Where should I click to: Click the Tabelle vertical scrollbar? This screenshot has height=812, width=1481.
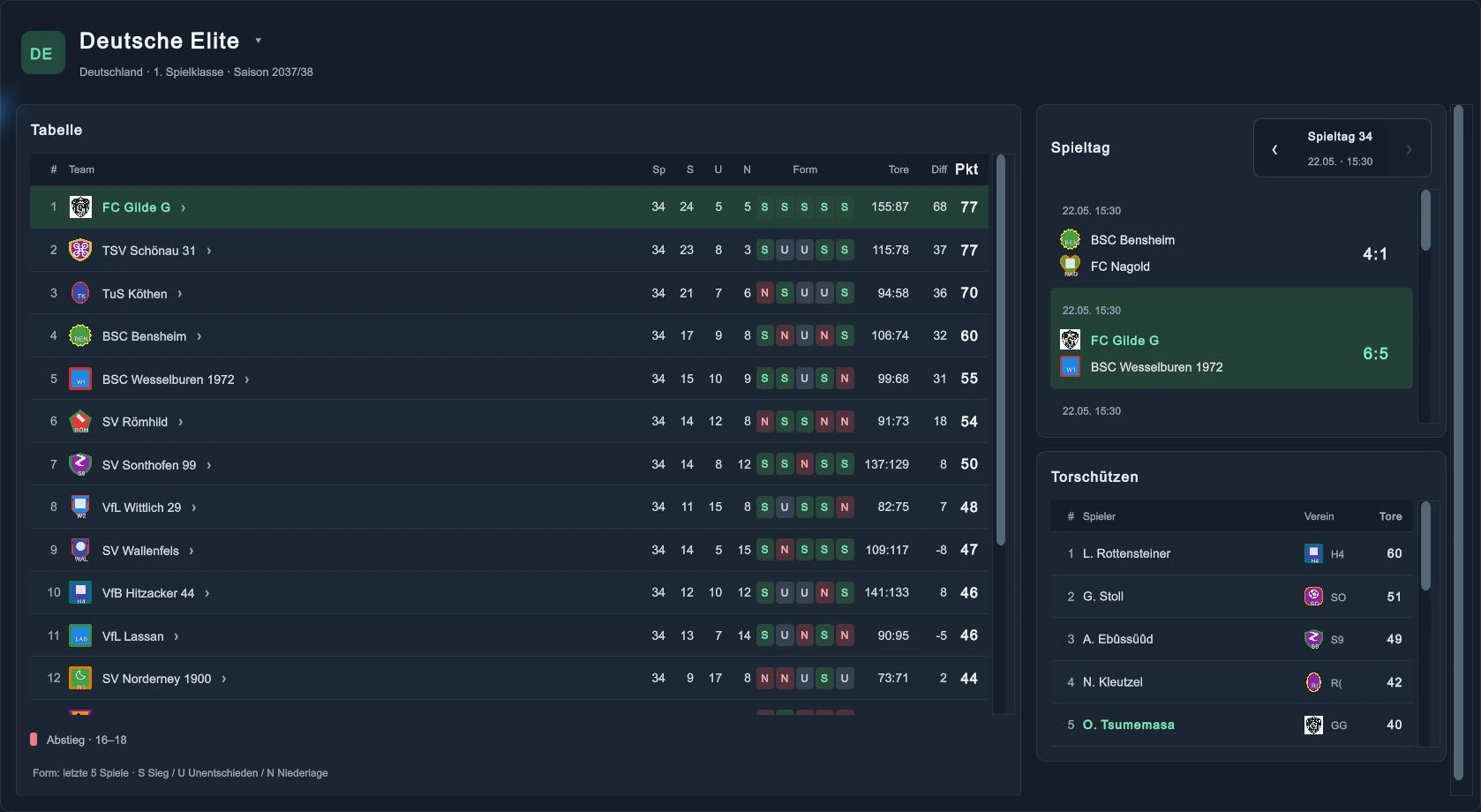coord(1001,350)
